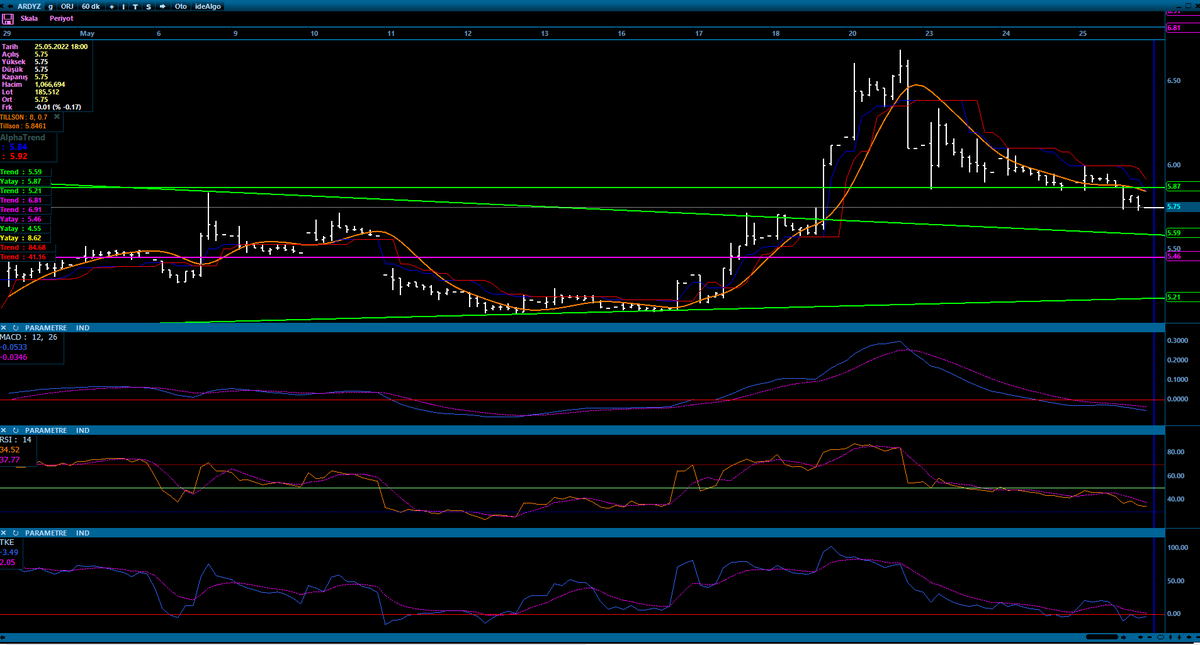Screen dimensions: 1200x645
Task: Click the refresh icon on the TKE panel
Action: 16,533
